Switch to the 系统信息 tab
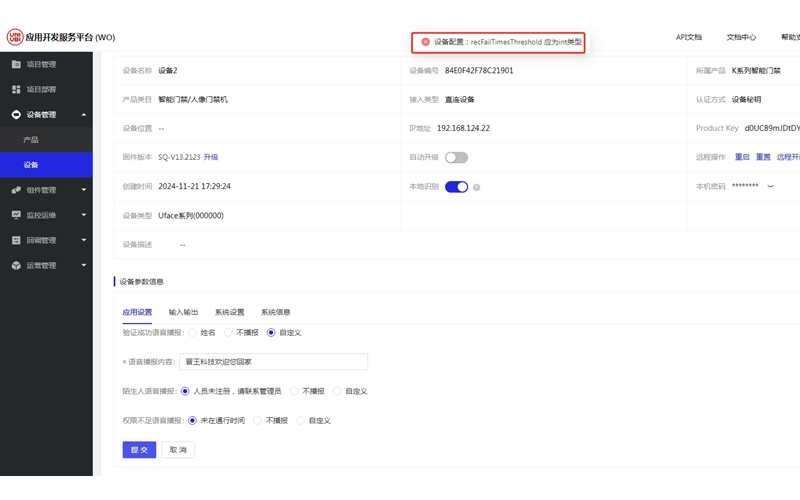Image resolution: width=800 pixels, height=500 pixels. coord(276,312)
